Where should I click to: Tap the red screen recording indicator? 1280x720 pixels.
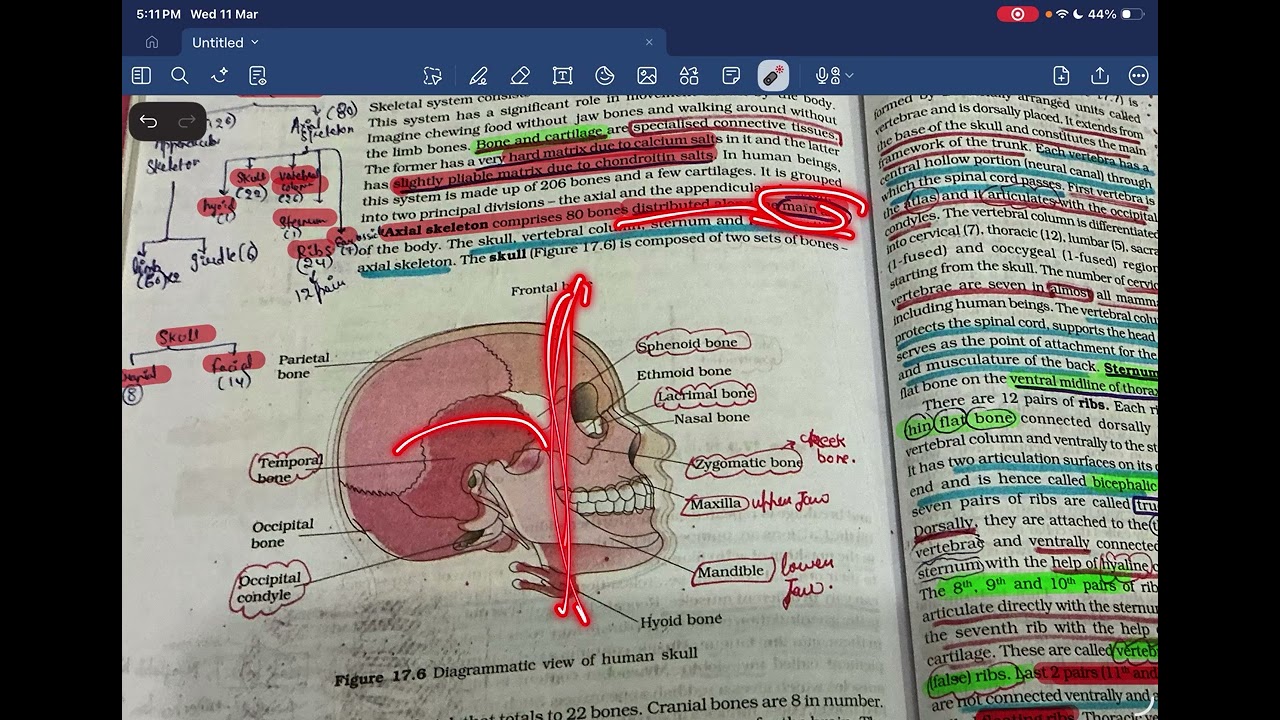pos(1018,14)
